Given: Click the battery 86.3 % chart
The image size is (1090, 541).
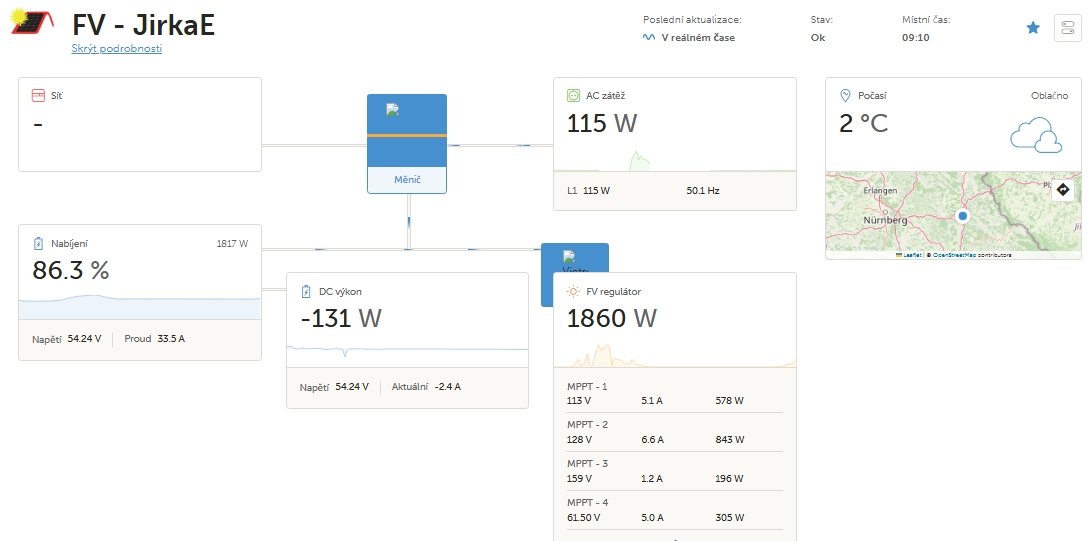Looking at the screenshot, I should (x=140, y=307).
